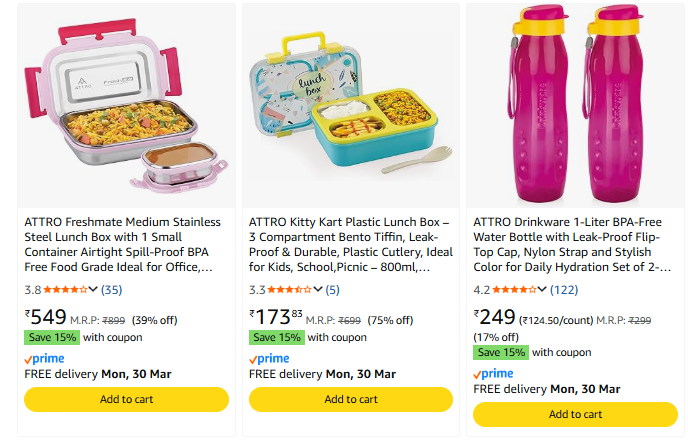Open the 35 reviews link
The height and width of the screenshot is (443, 688).
tap(112, 290)
